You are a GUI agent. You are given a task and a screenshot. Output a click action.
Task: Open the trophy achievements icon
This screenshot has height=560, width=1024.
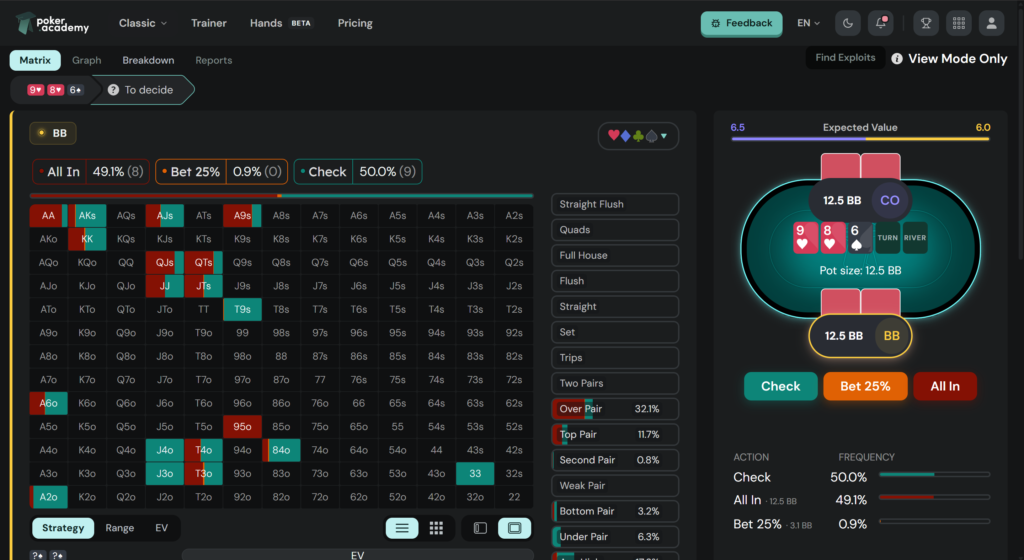[x=926, y=23]
